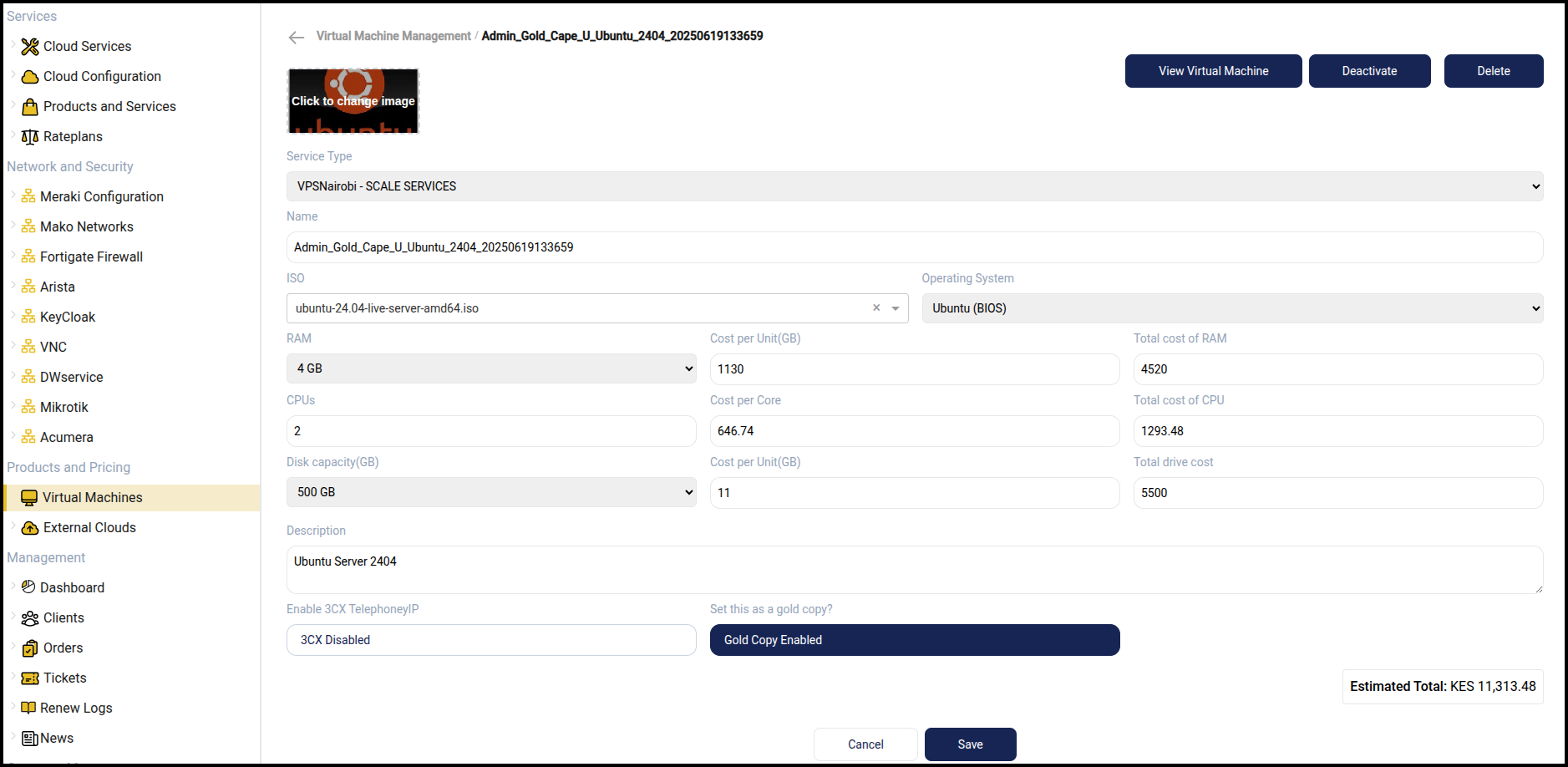Open the ISO combo box arrow
This screenshot has height=767, width=1568.
[896, 308]
